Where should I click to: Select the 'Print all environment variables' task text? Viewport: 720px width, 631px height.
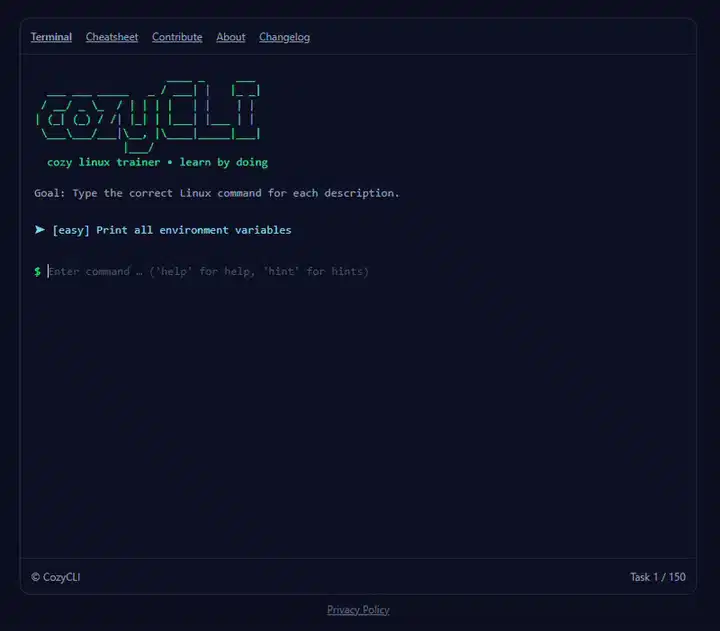(x=193, y=230)
